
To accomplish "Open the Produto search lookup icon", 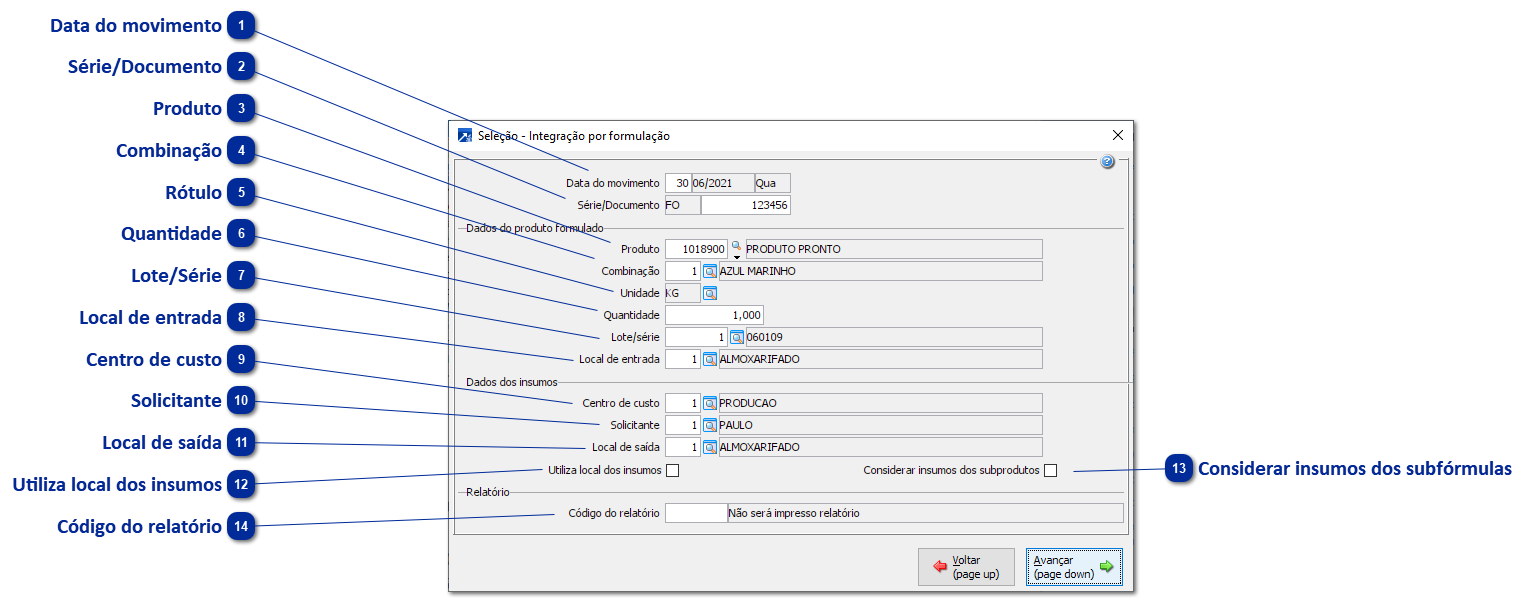I will pyautogui.click(x=736, y=246).
